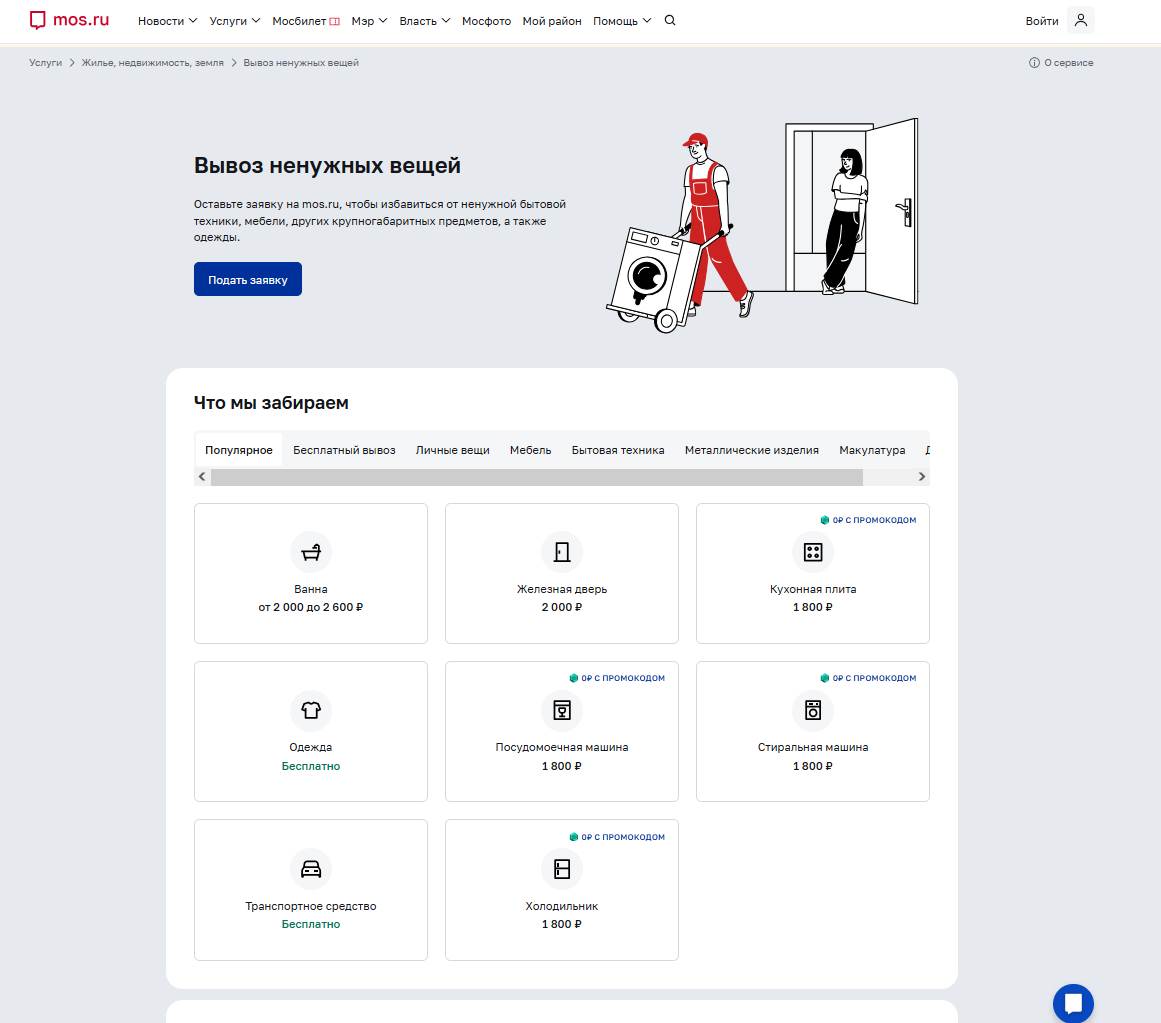Image resolution: width=1161 pixels, height=1023 pixels.
Task: Open the Помощь dropdown menu
Action: point(622,21)
